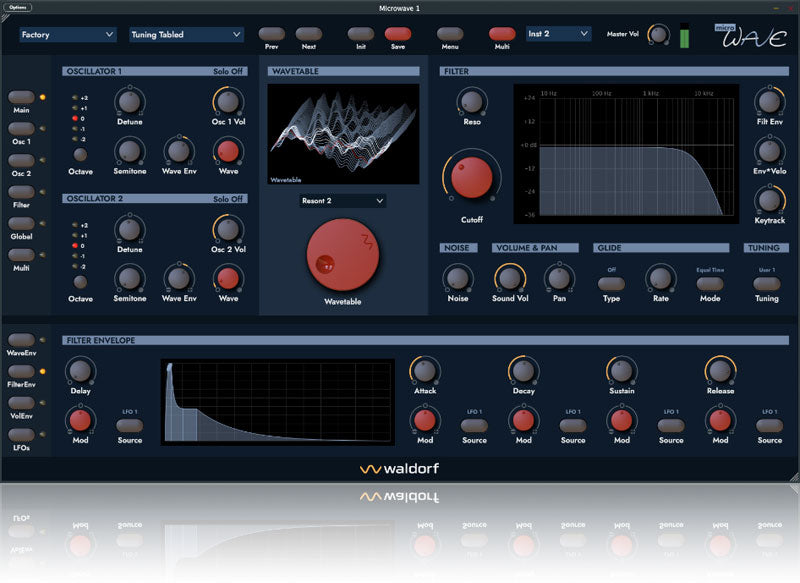Click the Noise knob
The width and height of the screenshot is (800, 583).
458,278
